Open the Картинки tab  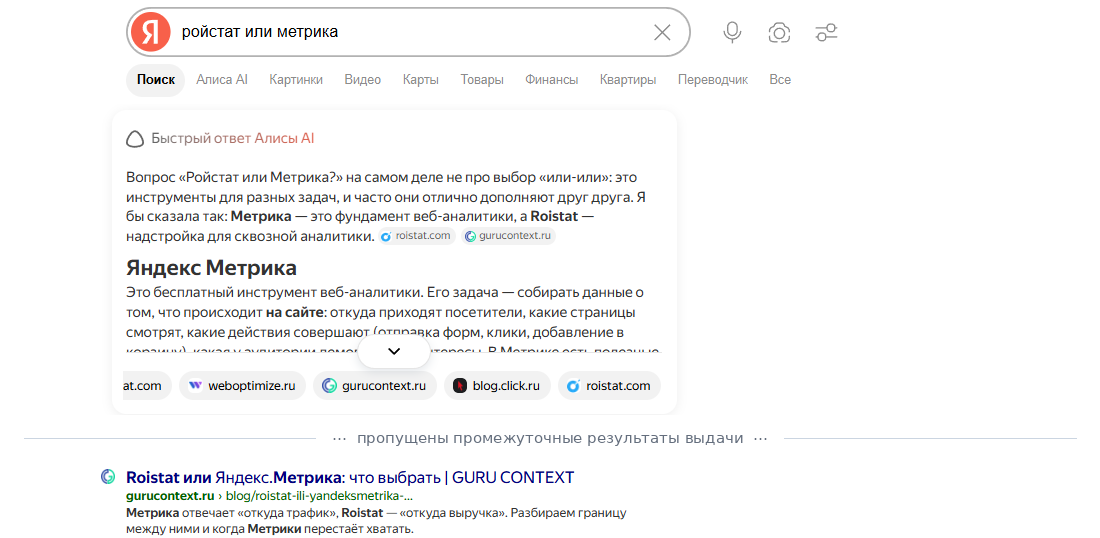pos(296,80)
